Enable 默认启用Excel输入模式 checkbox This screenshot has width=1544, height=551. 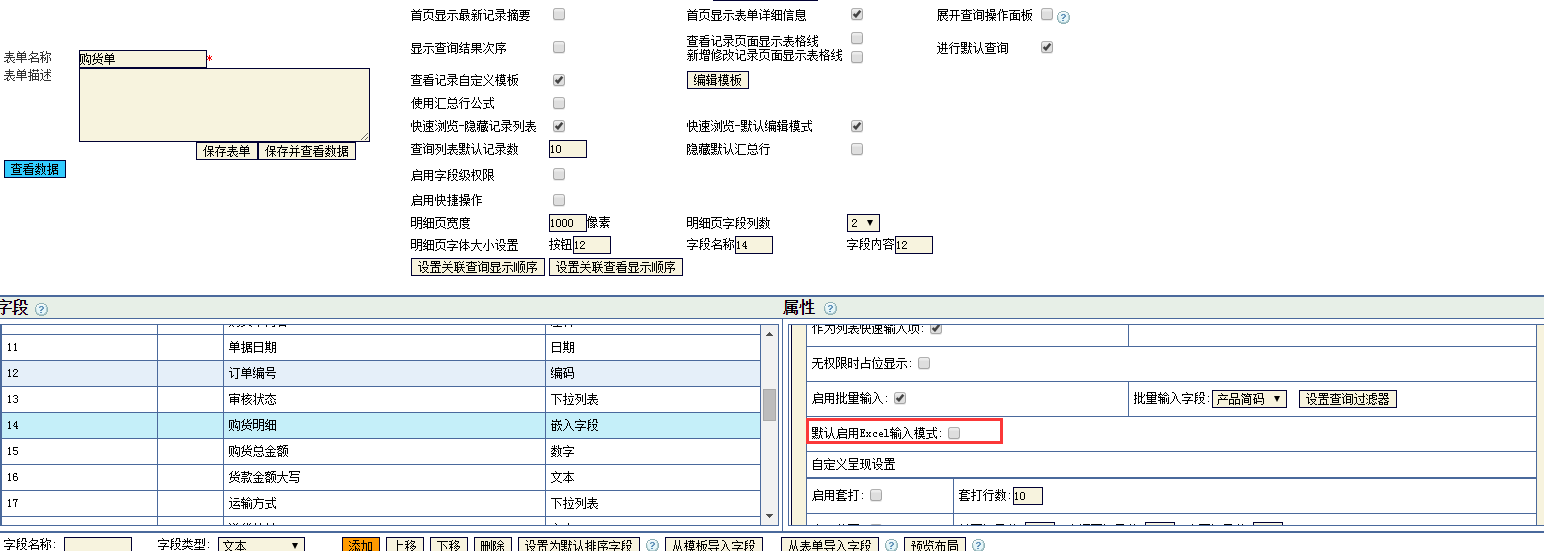click(954, 433)
